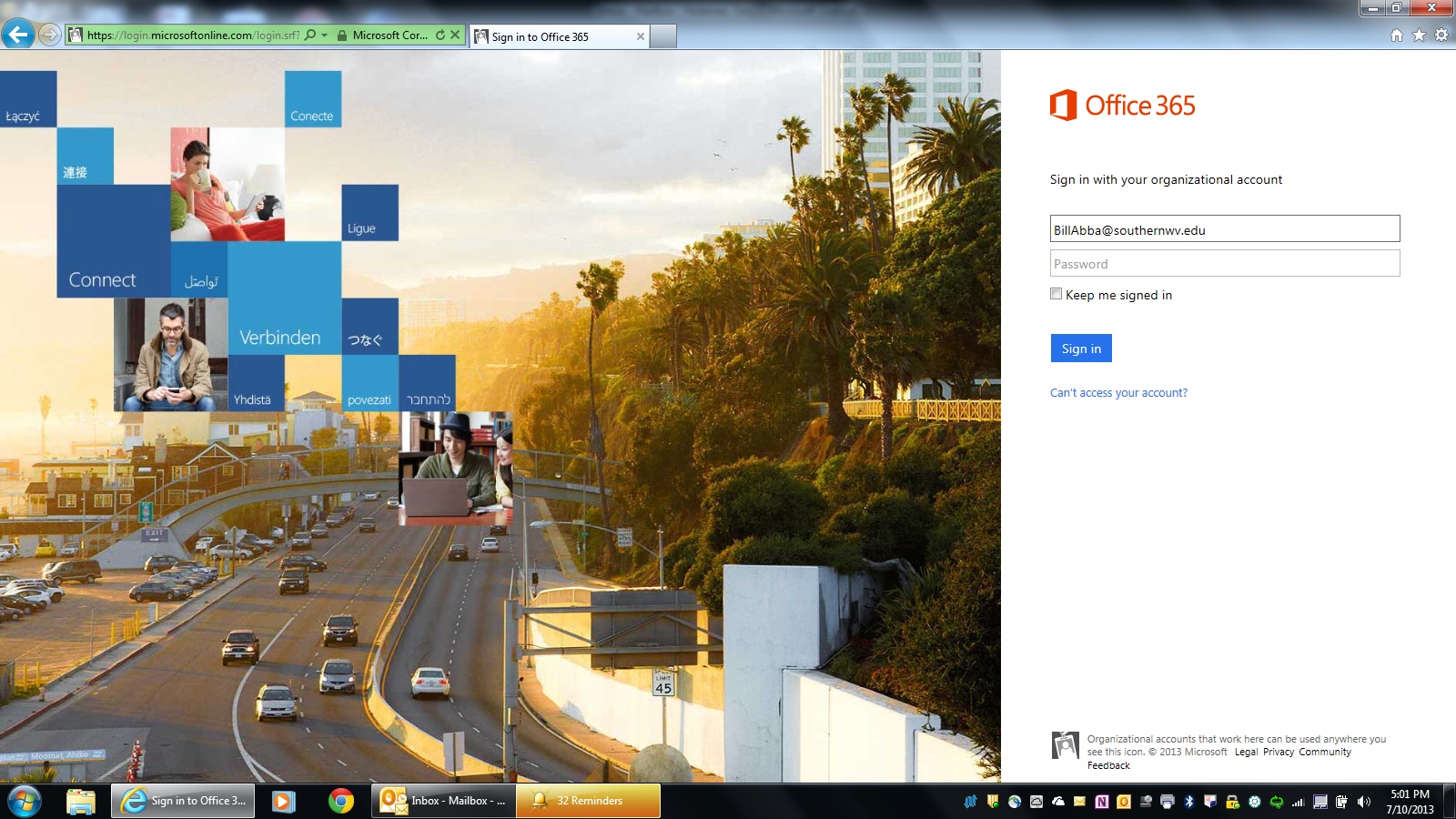This screenshot has width=1456, height=819.
Task: Click the power plug battery tray icon
Action: pos(1341,802)
